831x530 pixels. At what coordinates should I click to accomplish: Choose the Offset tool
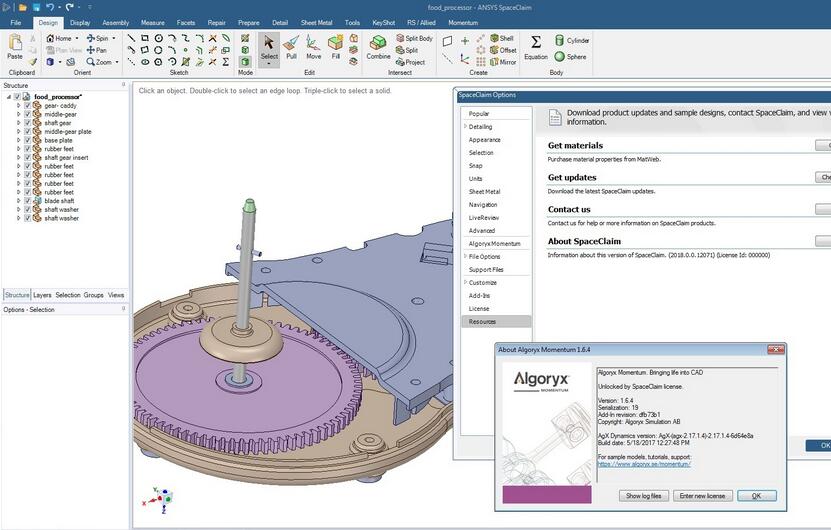pos(503,50)
